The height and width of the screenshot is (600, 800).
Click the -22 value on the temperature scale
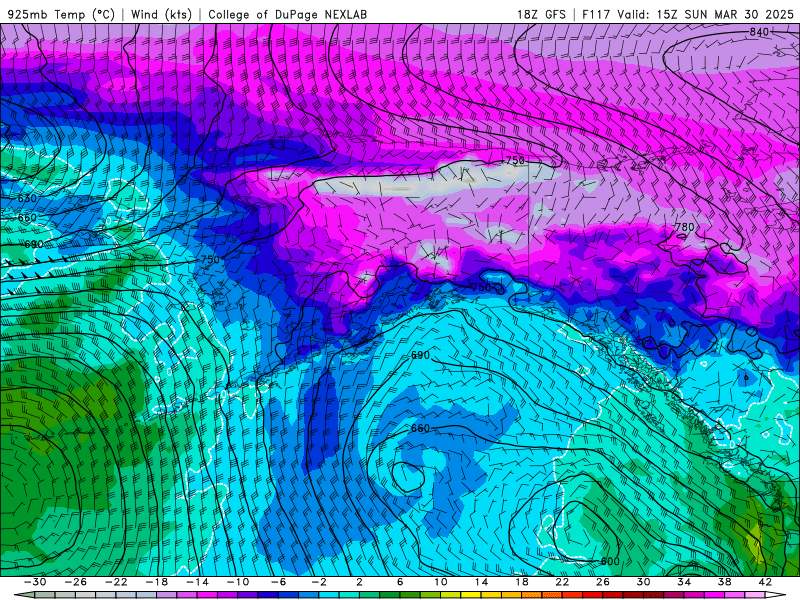pos(116,582)
